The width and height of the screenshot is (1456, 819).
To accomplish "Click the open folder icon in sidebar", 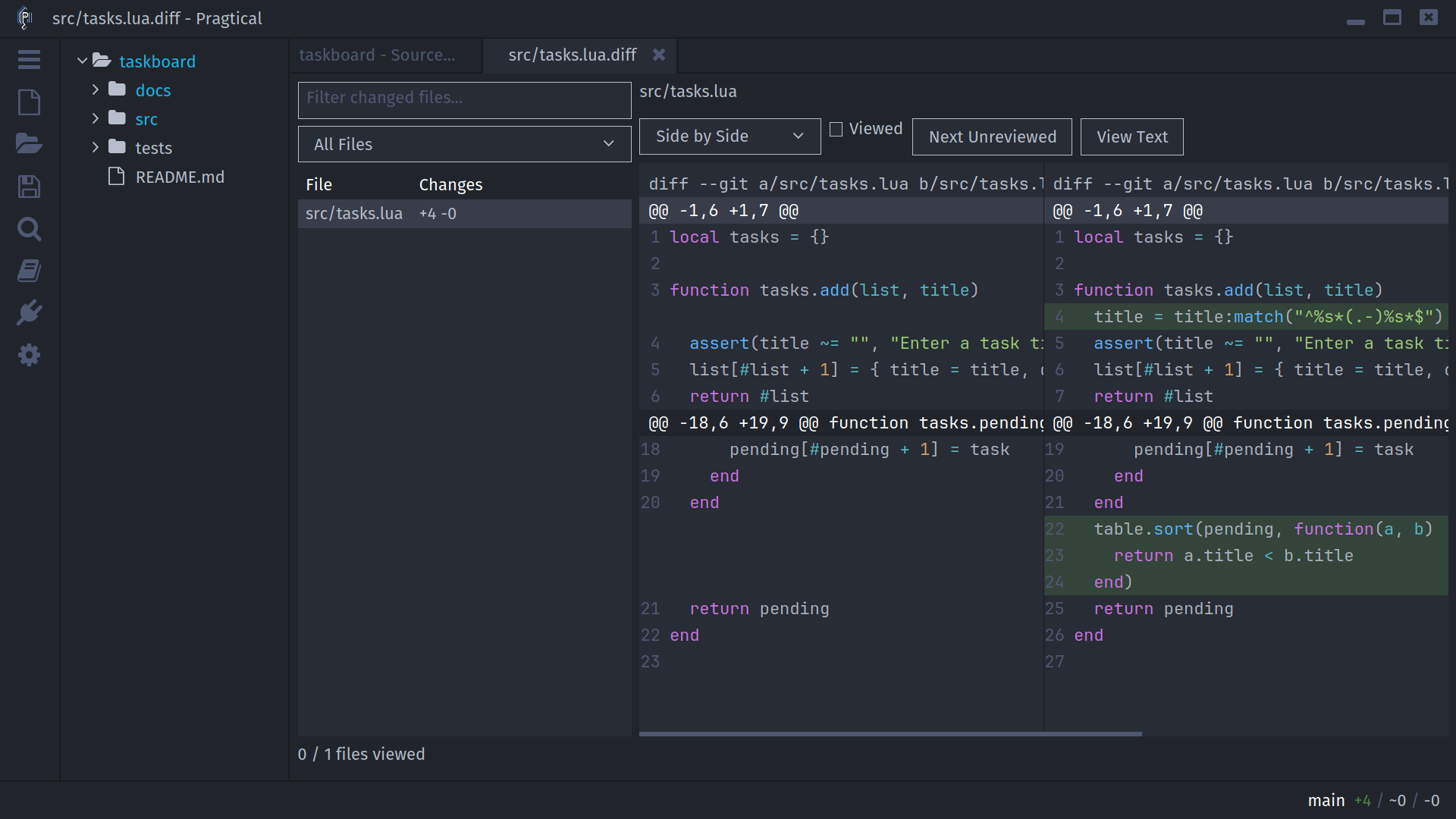I will pos(29,143).
